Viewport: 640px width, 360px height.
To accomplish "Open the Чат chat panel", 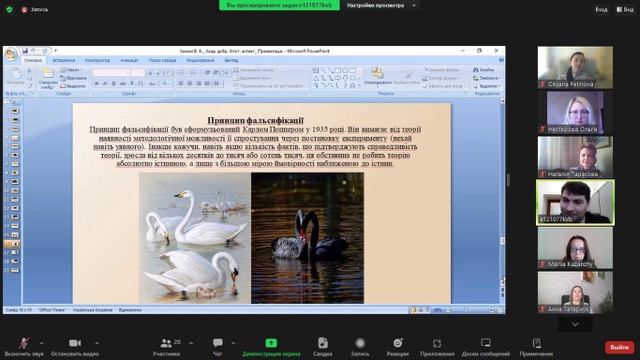I will coord(218,347).
